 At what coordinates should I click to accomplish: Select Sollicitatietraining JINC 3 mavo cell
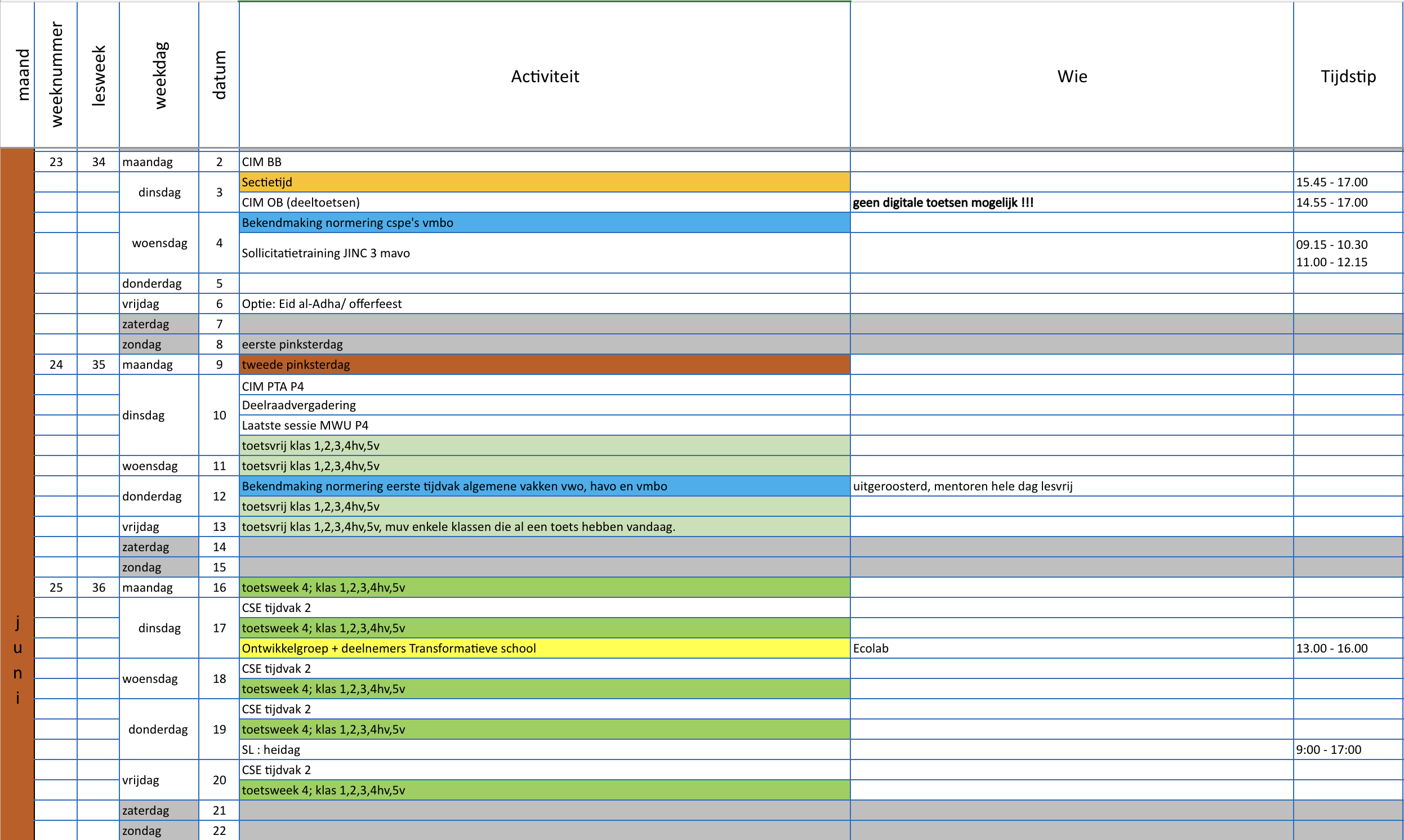point(545,253)
